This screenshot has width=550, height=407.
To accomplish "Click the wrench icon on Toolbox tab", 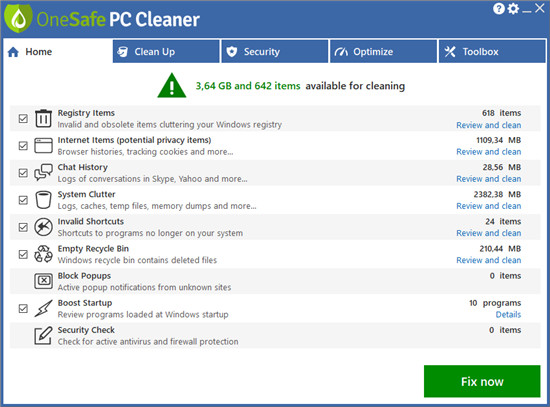I will pos(450,52).
